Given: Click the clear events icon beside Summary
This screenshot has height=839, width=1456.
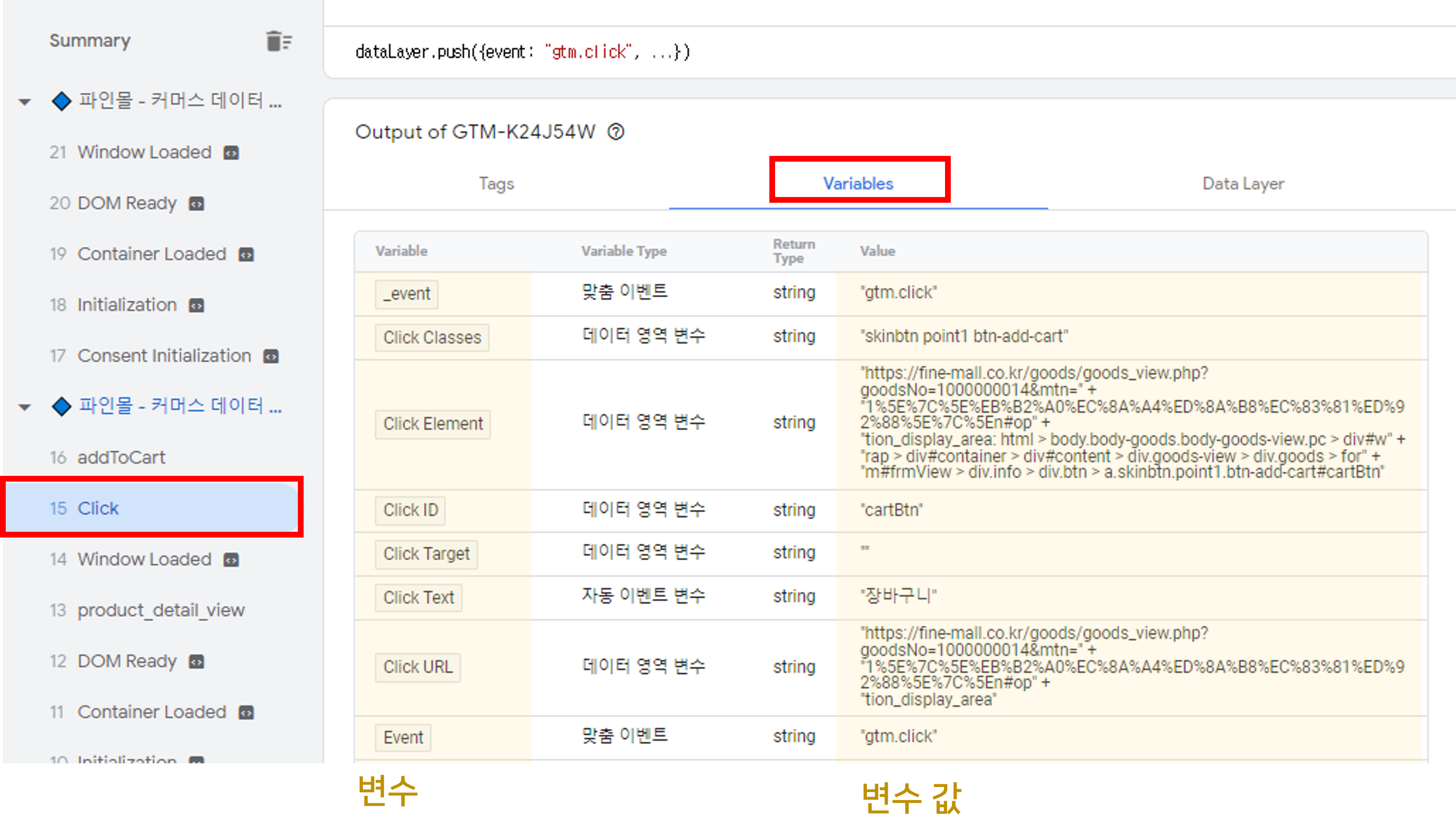Looking at the screenshot, I should 279,42.
